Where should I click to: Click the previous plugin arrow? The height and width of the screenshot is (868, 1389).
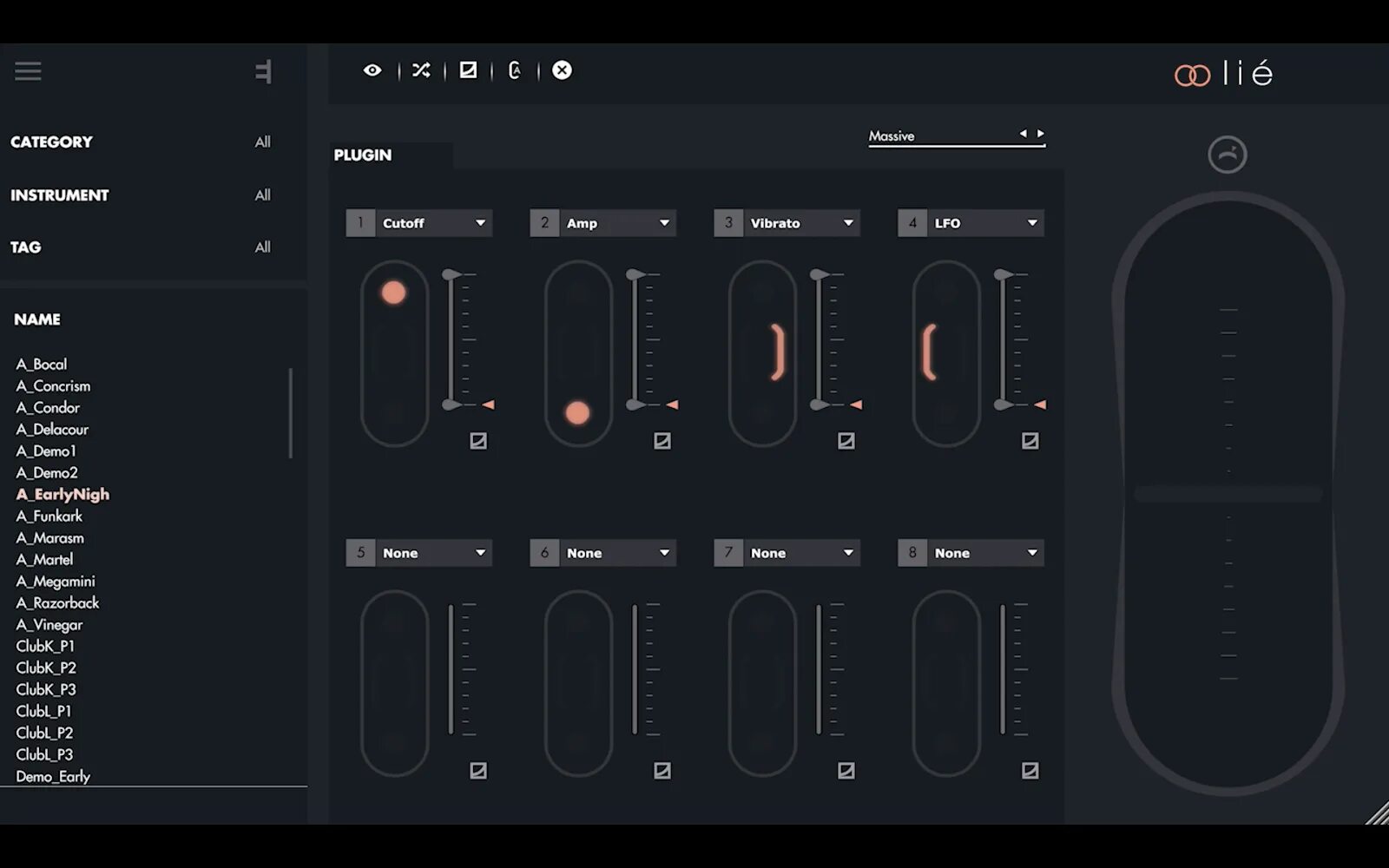click(1023, 134)
